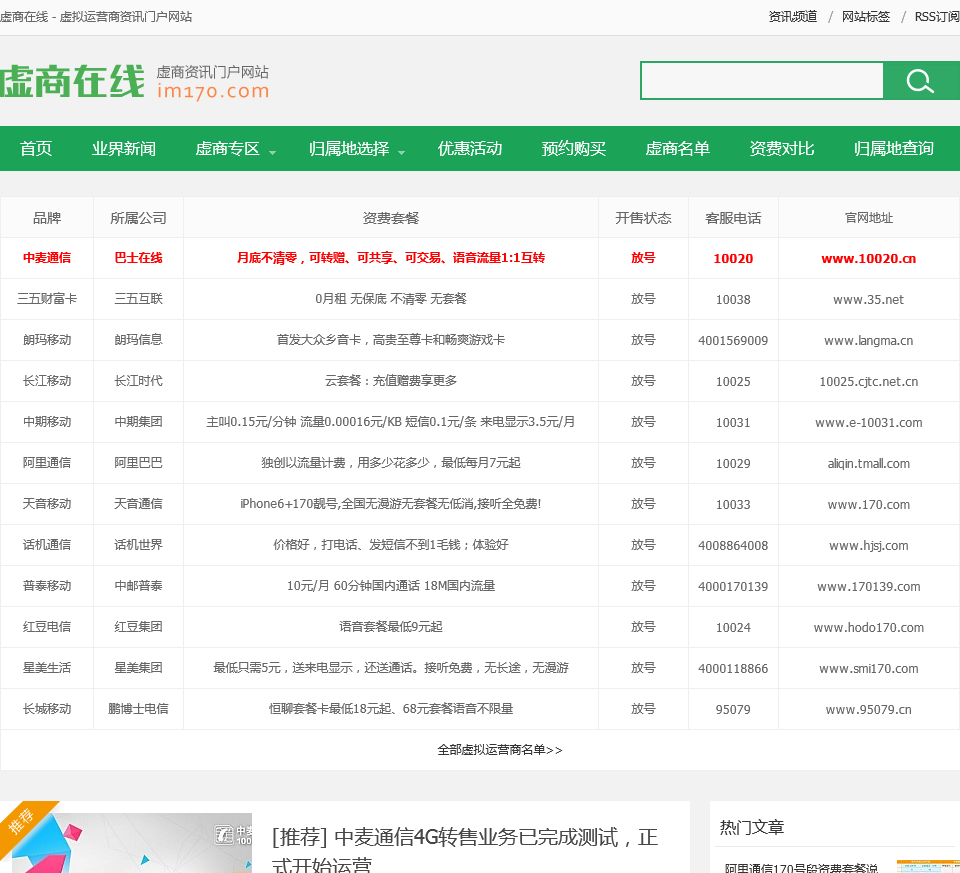Click 朗玛移动 brand cell
The height and width of the screenshot is (873, 960).
click(x=47, y=340)
